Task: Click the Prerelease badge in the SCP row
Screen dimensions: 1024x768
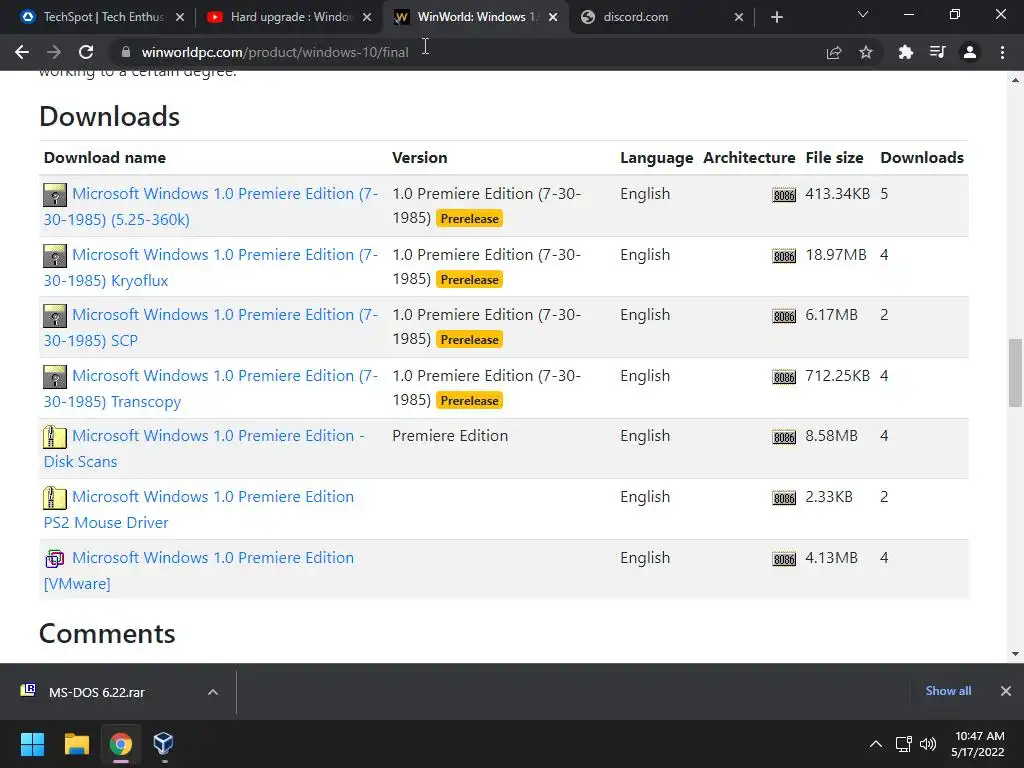Action: [470, 340]
